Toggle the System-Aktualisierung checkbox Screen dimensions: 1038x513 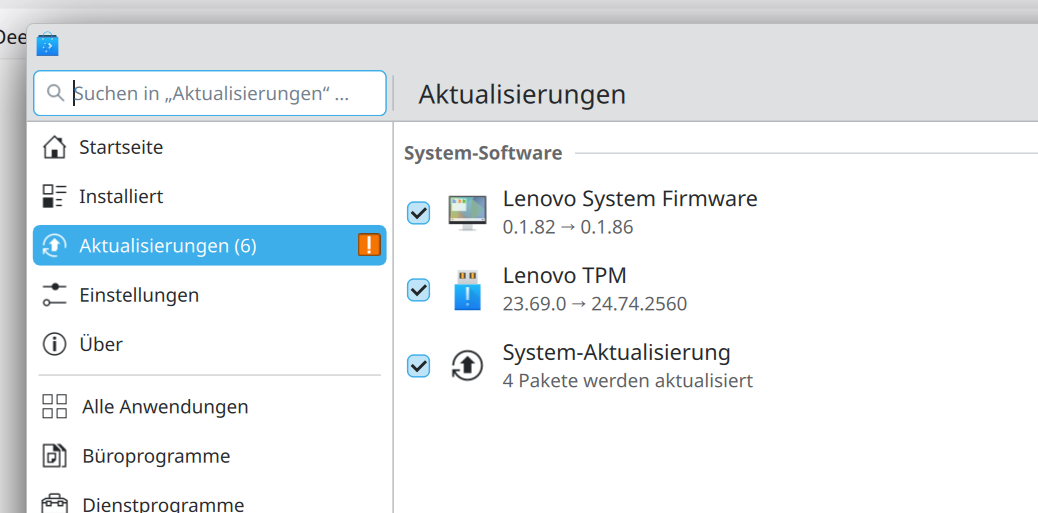(x=418, y=365)
